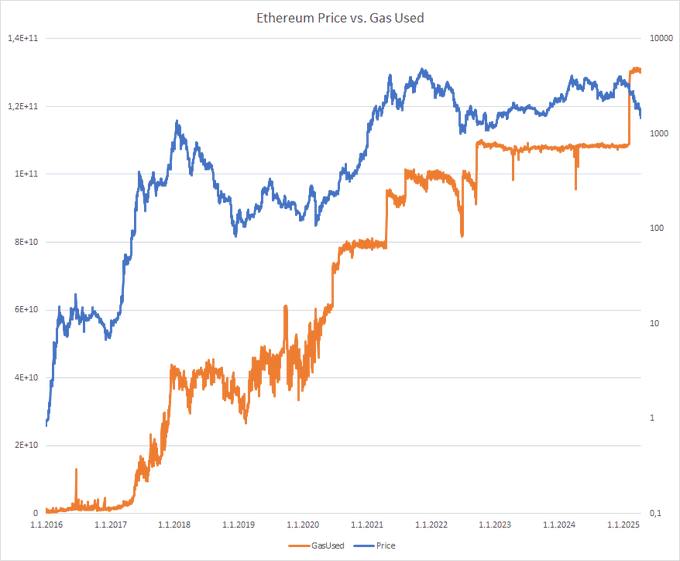This screenshot has width=680, height=561.
Task: Click the Price legend entry
Action: click(x=375, y=545)
